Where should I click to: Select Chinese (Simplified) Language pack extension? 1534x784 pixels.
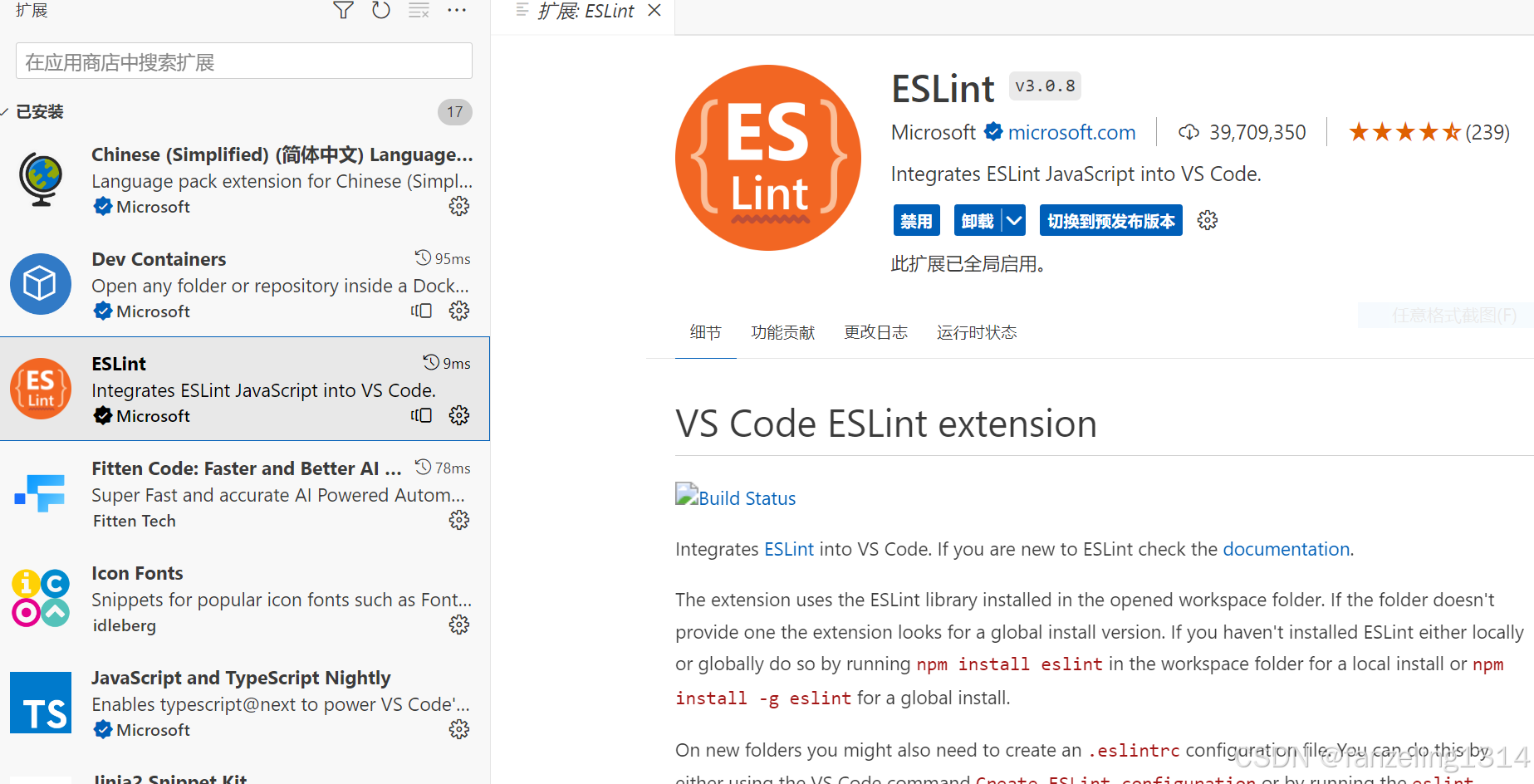[244, 180]
